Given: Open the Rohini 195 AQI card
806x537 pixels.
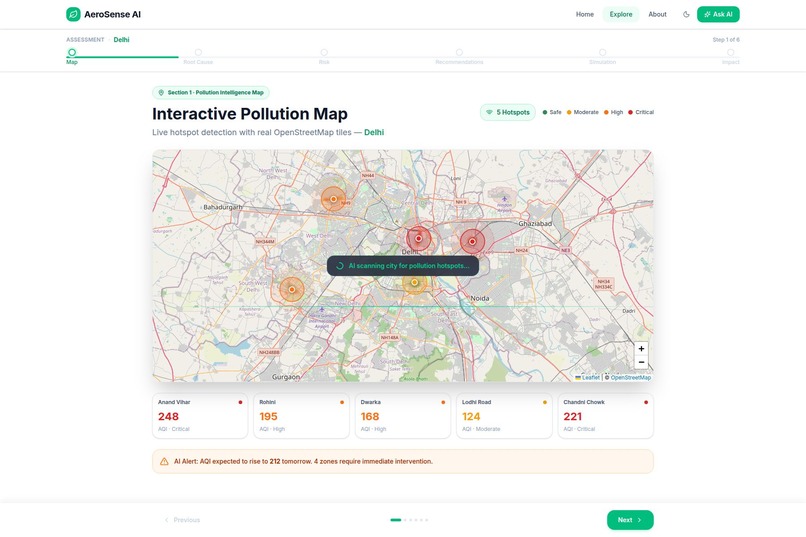Looking at the screenshot, I should pyautogui.click(x=301, y=416).
